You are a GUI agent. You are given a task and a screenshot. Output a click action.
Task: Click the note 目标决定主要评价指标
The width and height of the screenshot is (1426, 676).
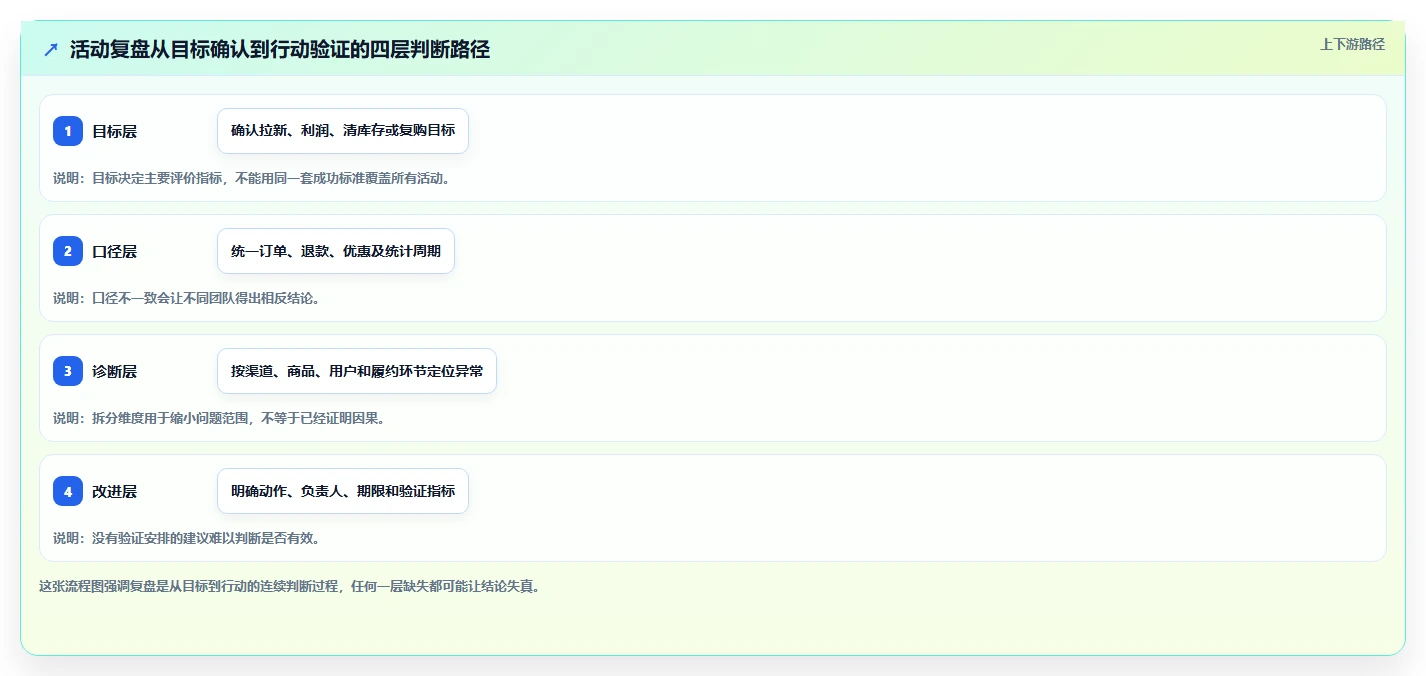252,178
